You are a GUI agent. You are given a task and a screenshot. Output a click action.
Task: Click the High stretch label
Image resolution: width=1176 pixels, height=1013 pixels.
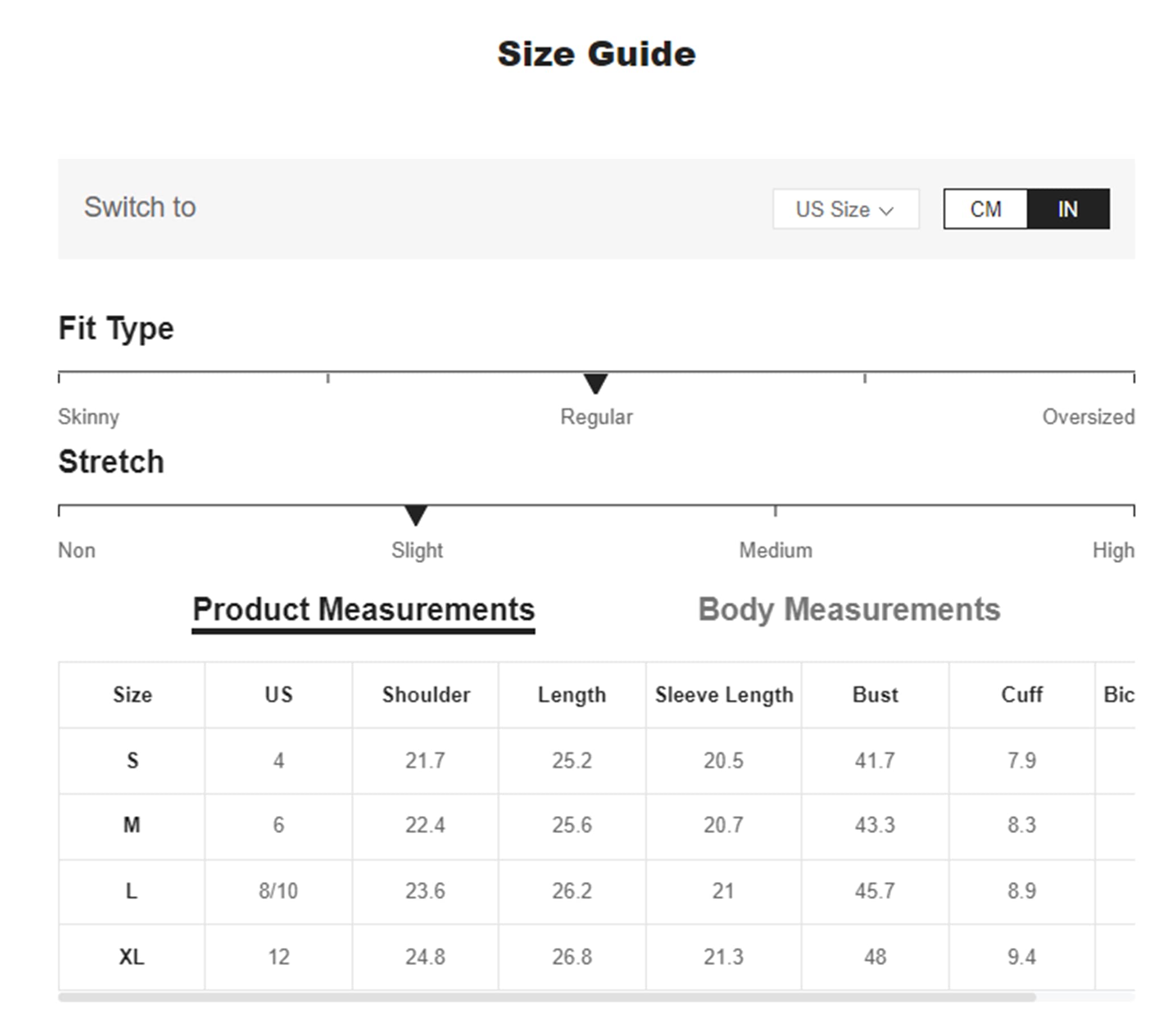(1113, 550)
